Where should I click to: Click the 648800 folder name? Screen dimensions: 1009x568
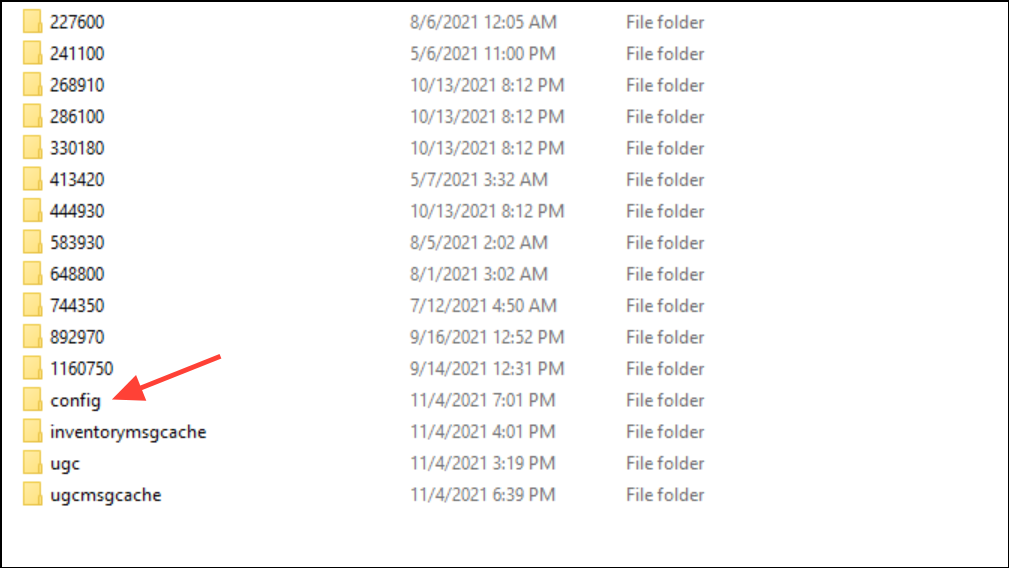77,274
